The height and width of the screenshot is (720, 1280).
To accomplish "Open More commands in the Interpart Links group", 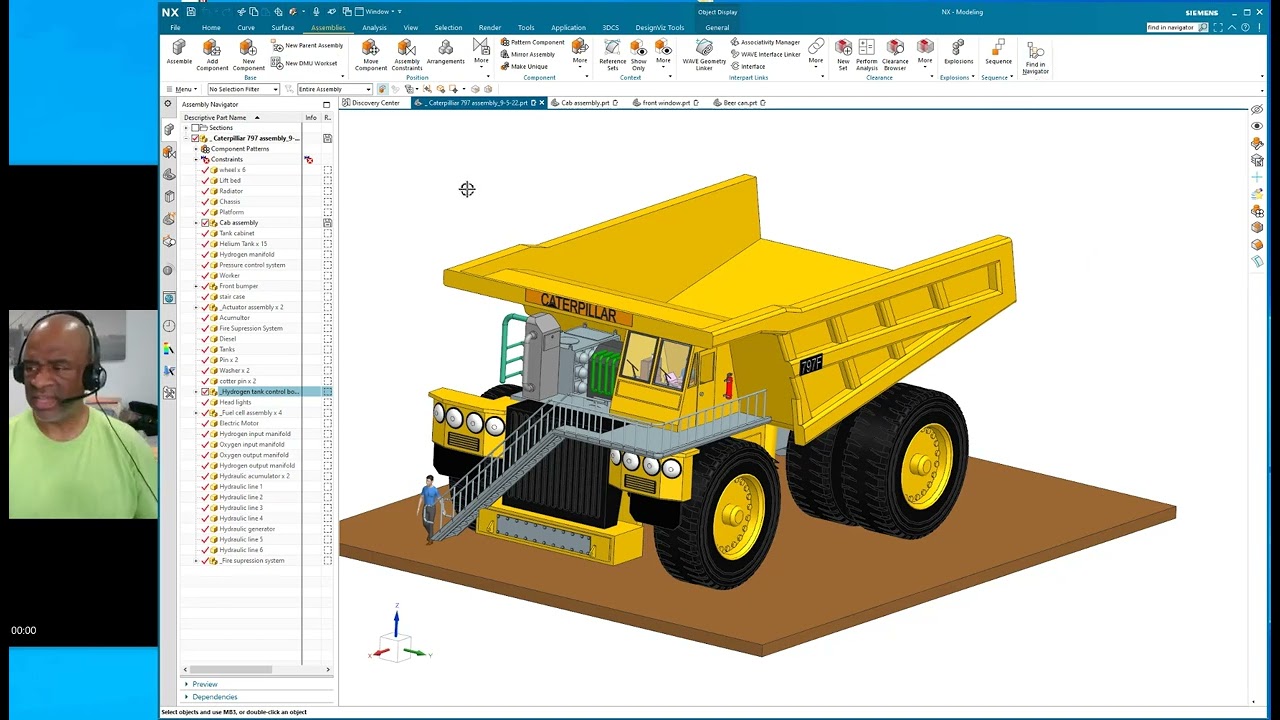I will pos(816,52).
